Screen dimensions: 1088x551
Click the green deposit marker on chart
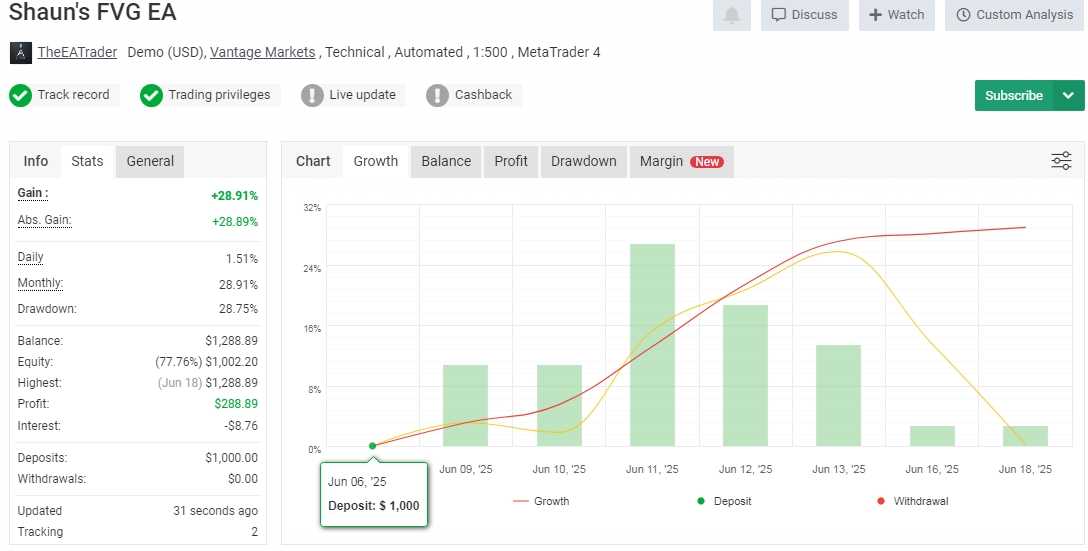pos(373,446)
